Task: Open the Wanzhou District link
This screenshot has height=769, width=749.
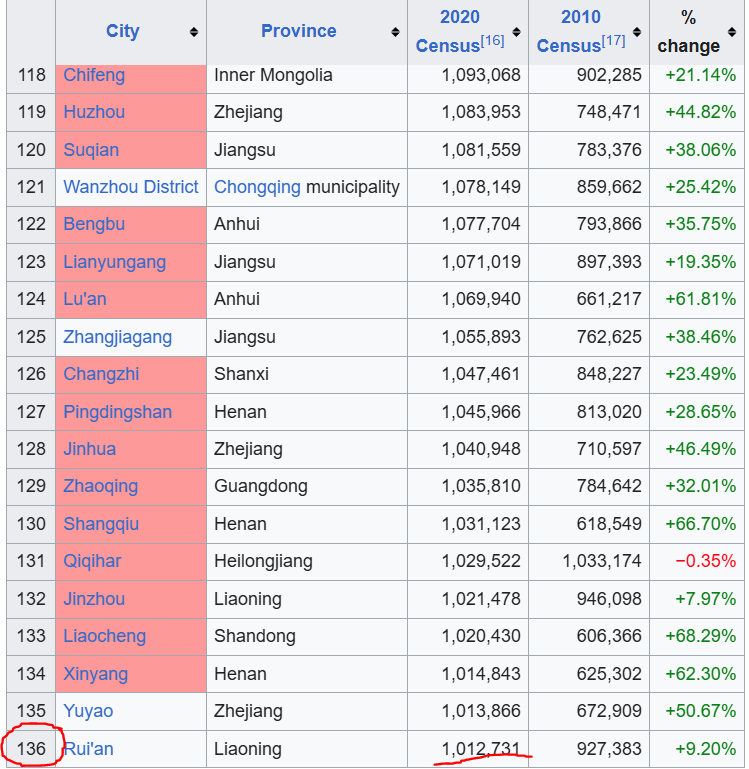Action: pyautogui.click(x=131, y=187)
